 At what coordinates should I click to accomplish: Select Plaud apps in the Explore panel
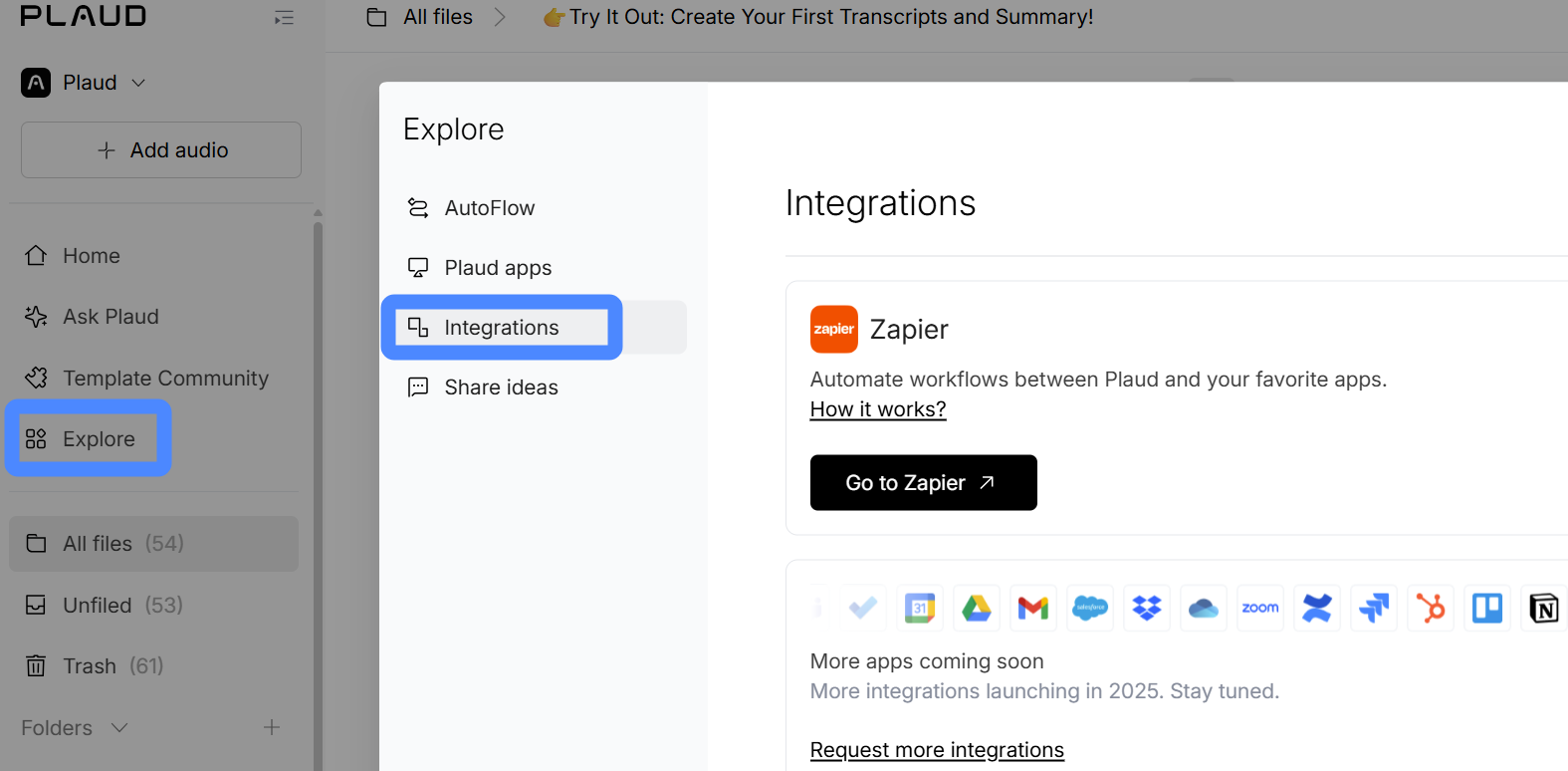(479, 268)
